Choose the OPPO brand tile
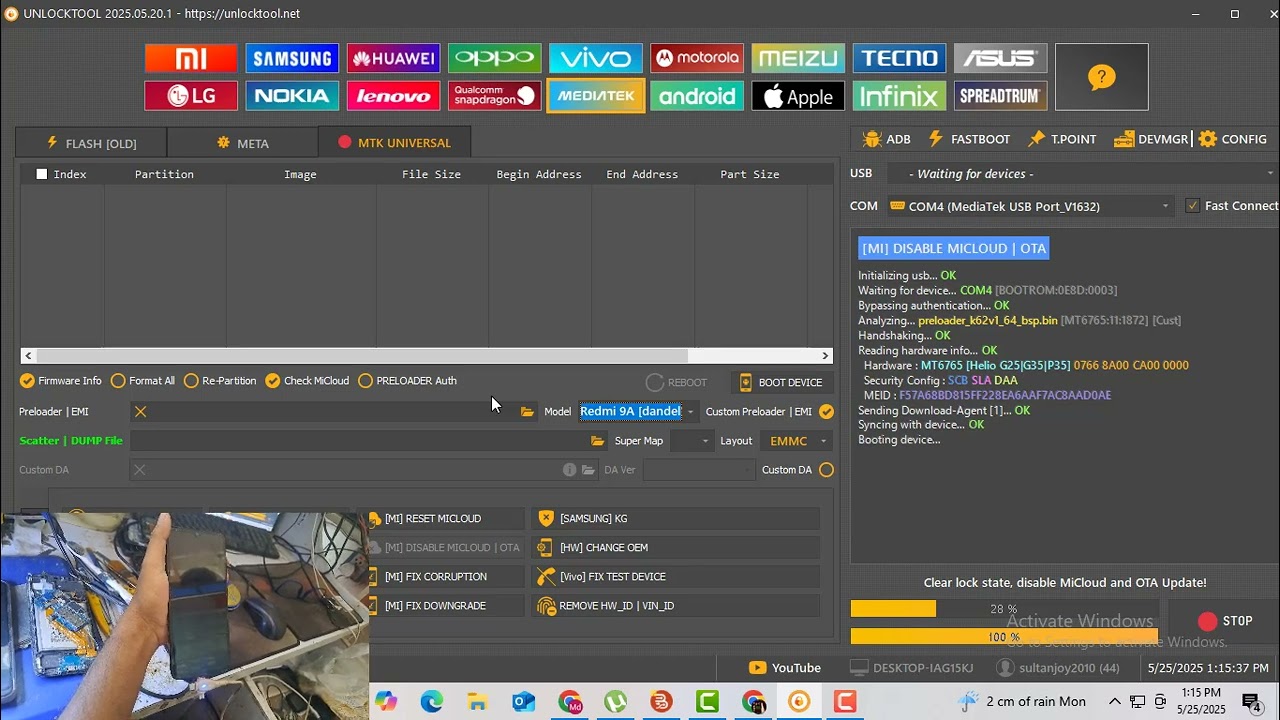This screenshot has height=720, width=1280. pyautogui.click(x=494, y=58)
